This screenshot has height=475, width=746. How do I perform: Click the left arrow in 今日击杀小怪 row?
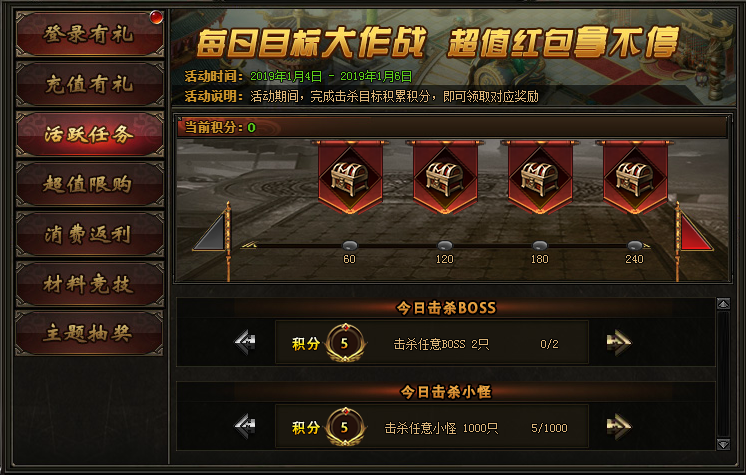(x=245, y=425)
